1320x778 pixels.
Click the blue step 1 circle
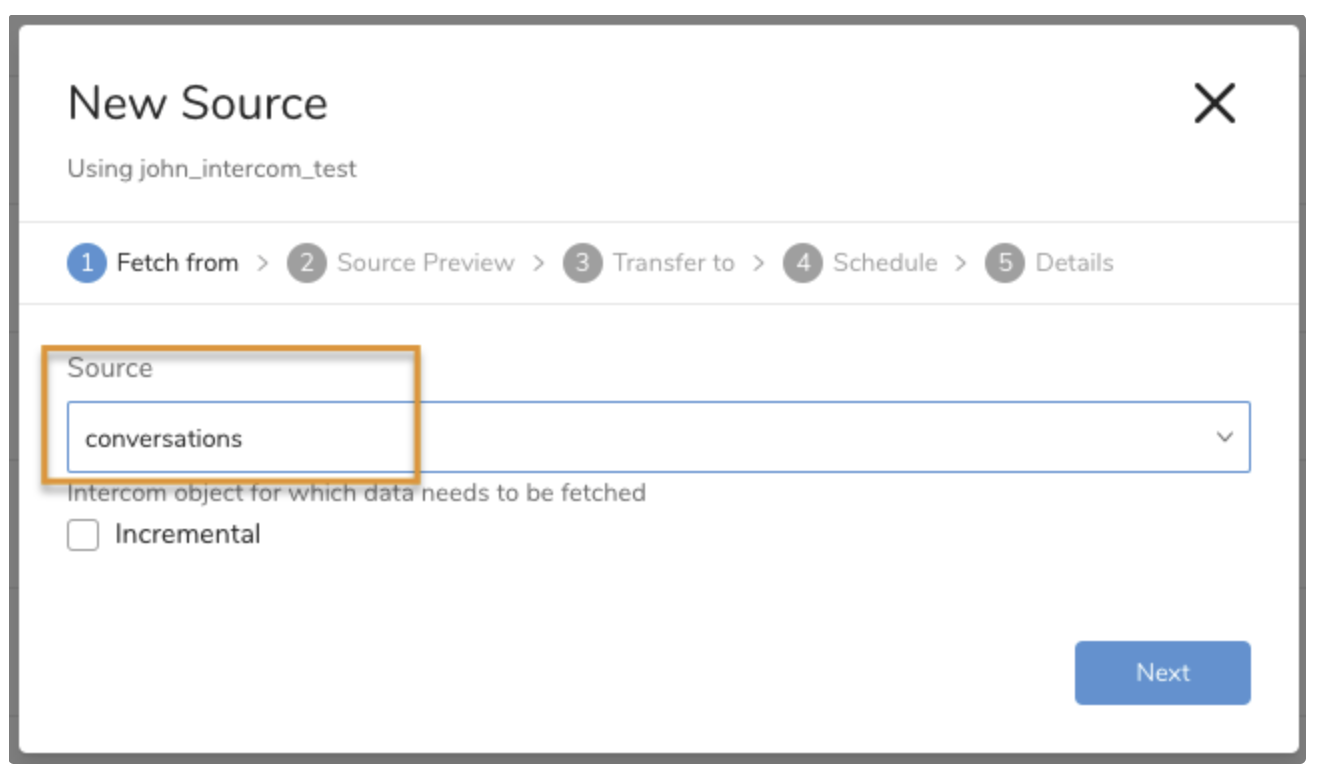click(87, 263)
